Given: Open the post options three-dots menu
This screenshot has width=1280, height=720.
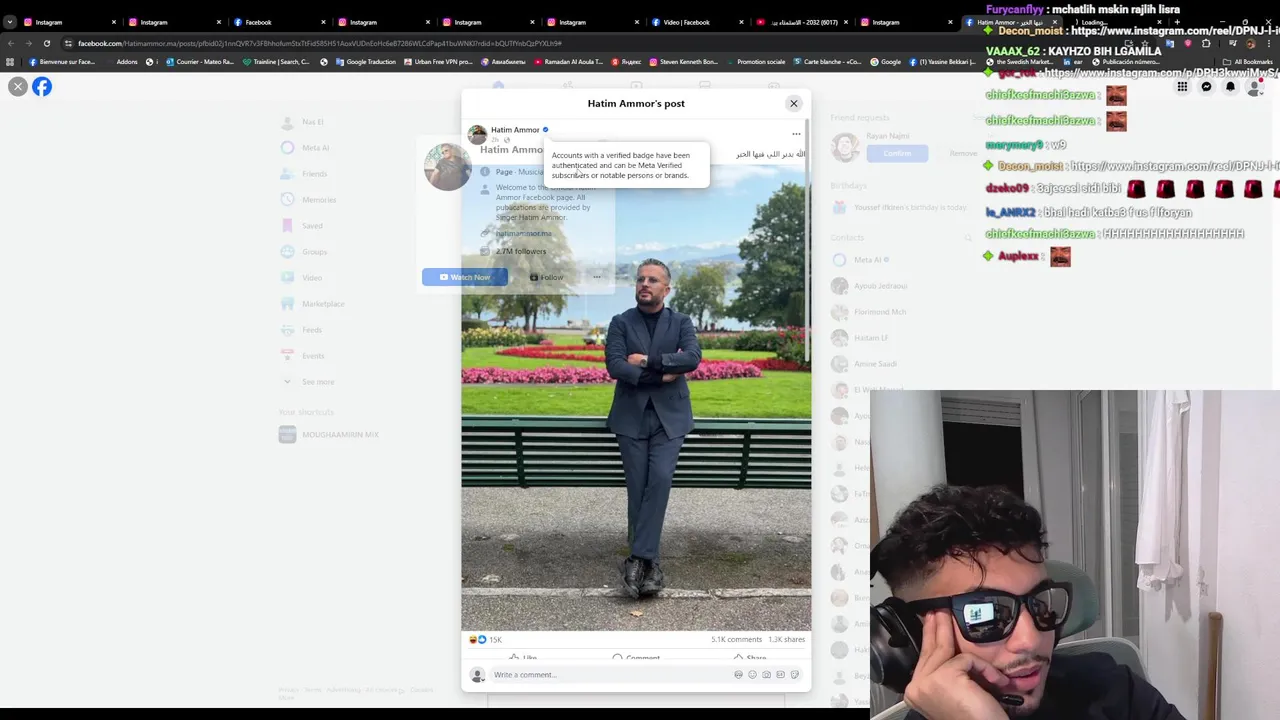Looking at the screenshot, I should 796,134.
